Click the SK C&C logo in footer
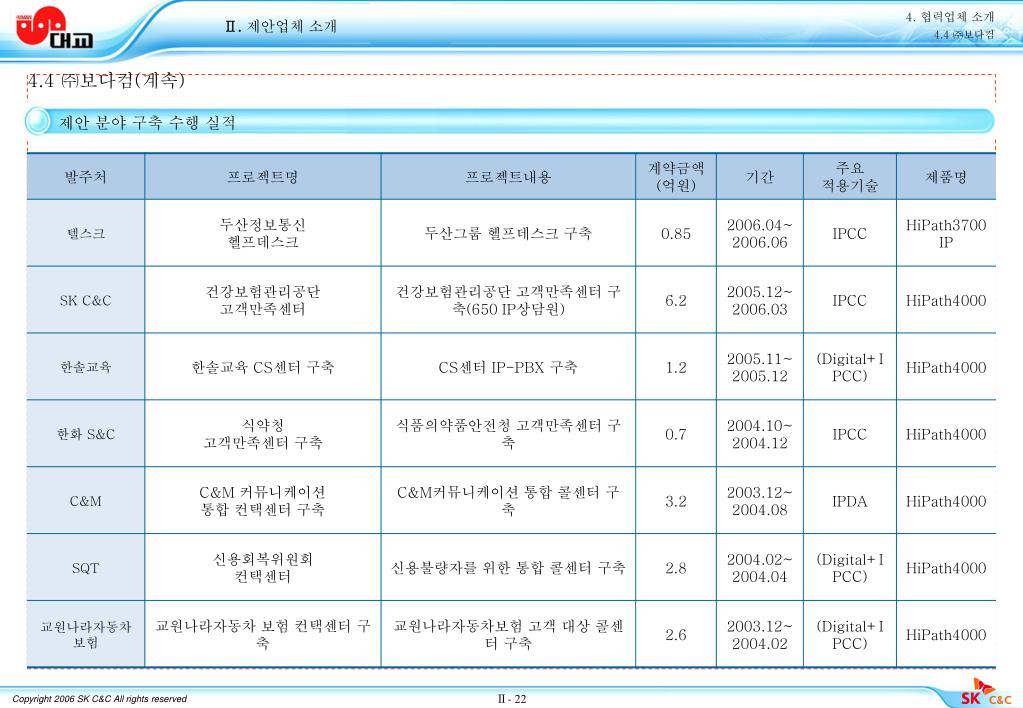The image size is (1023, 708). point(986,694)
